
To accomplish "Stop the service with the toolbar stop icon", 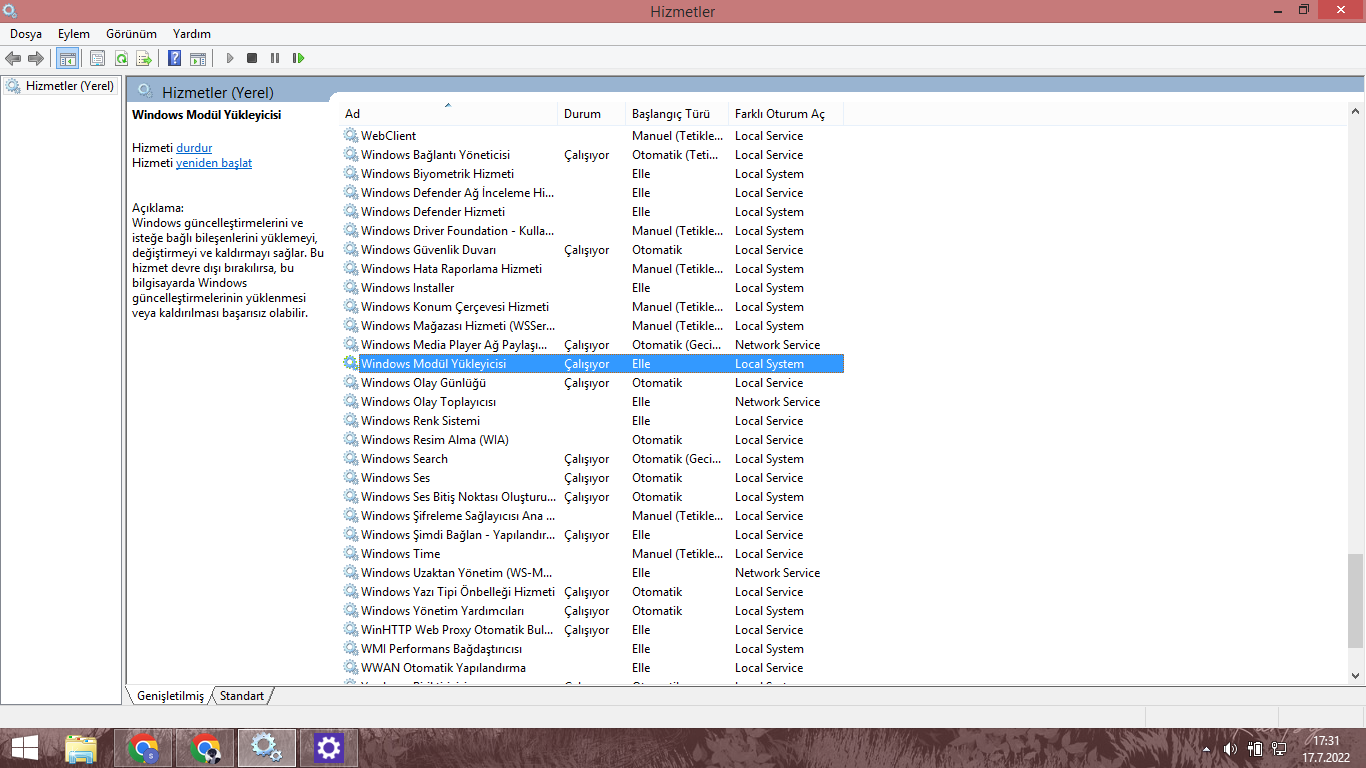I will [252, 58].
